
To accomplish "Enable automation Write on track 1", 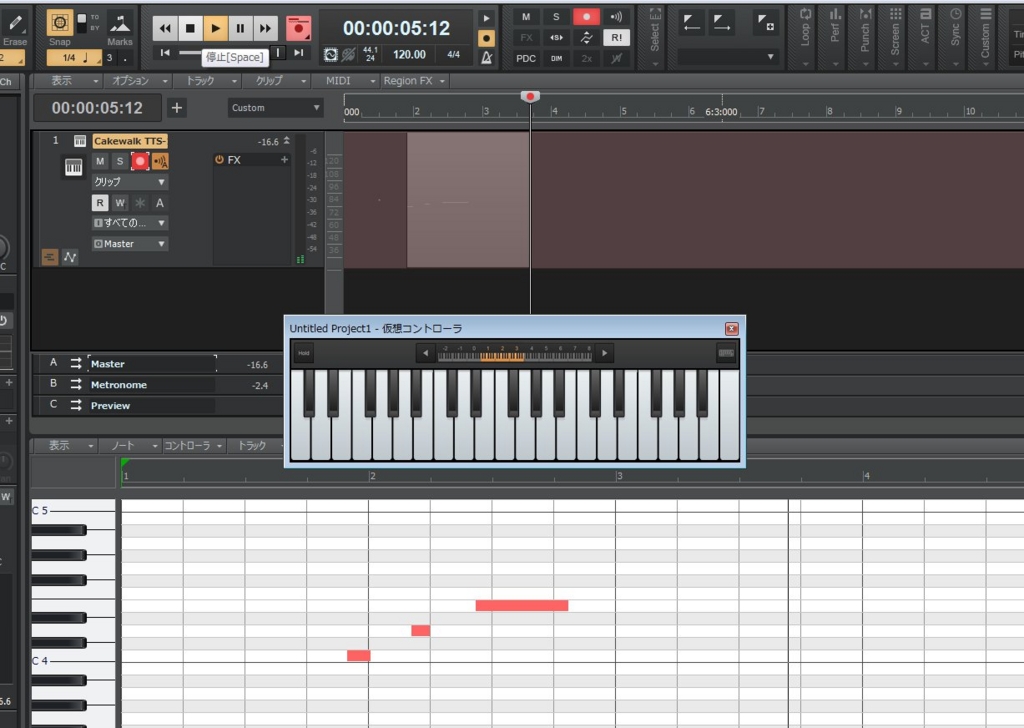I will click(119, 203).
